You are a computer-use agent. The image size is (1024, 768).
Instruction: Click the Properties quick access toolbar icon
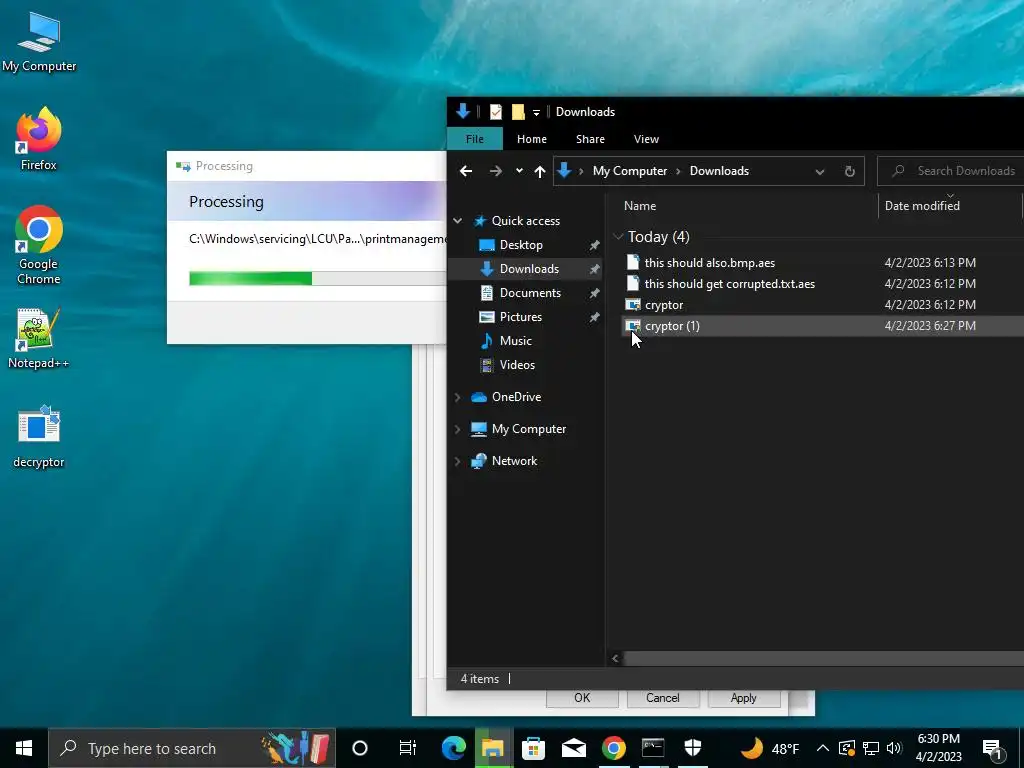pos(496,112)
